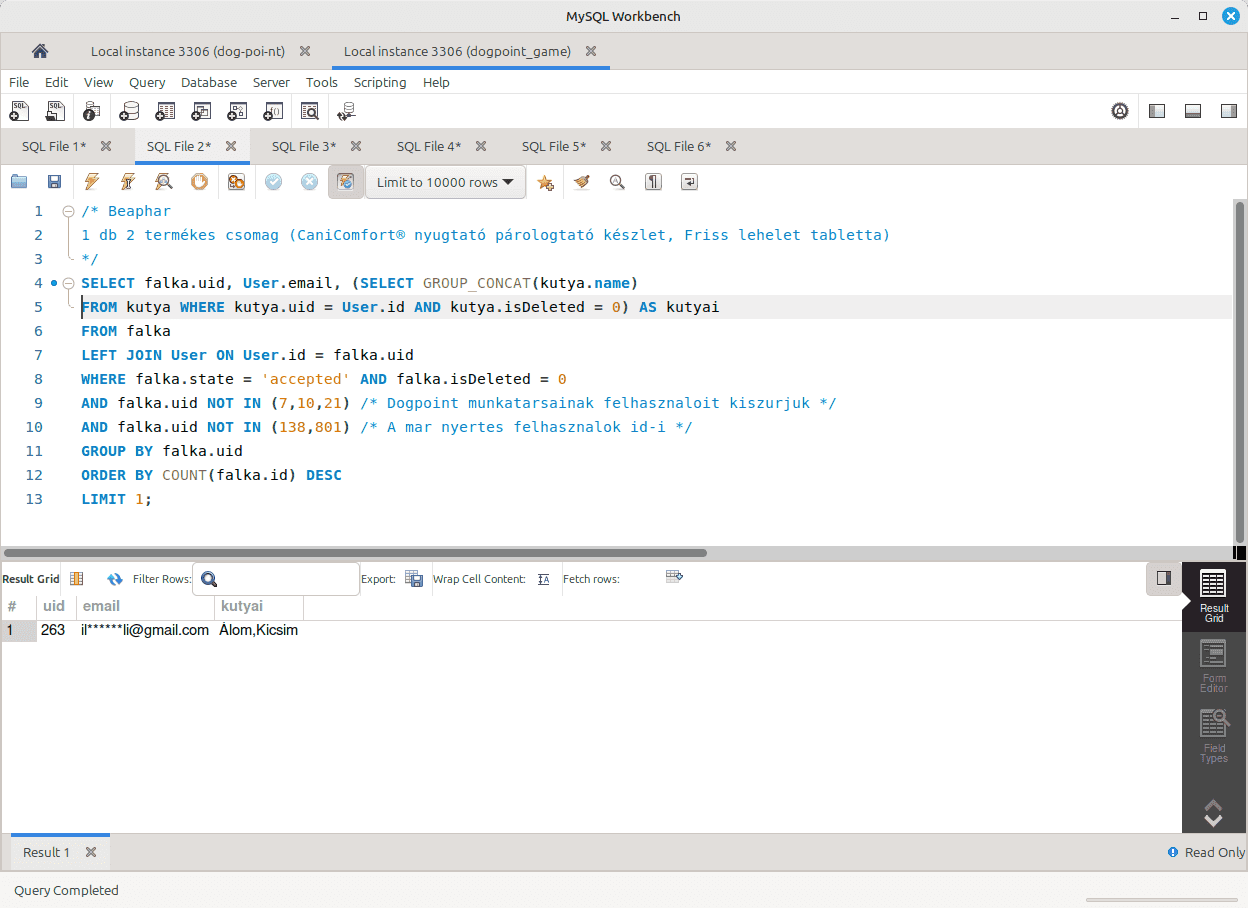Open the Field Types view
The image size is (1248, 908).
(1213, 736)
